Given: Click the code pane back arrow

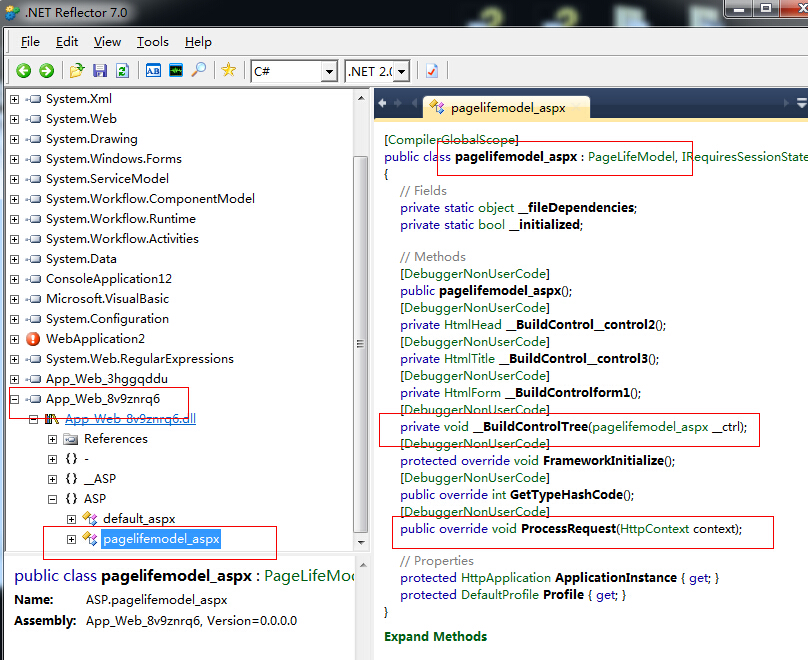Looking at the screenshot, I should 382,103.
